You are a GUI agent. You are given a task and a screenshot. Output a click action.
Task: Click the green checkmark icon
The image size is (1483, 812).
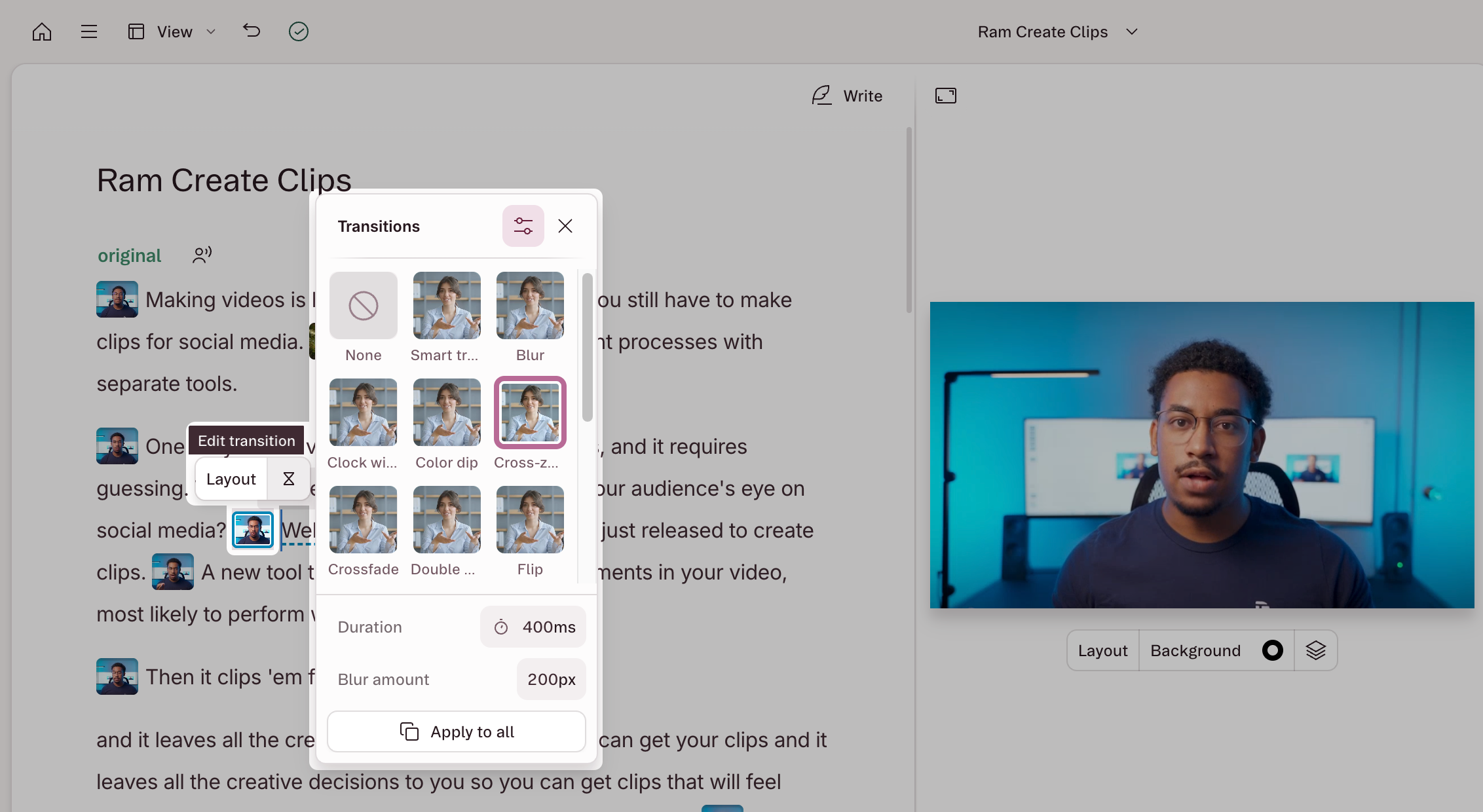pos(299,31)
